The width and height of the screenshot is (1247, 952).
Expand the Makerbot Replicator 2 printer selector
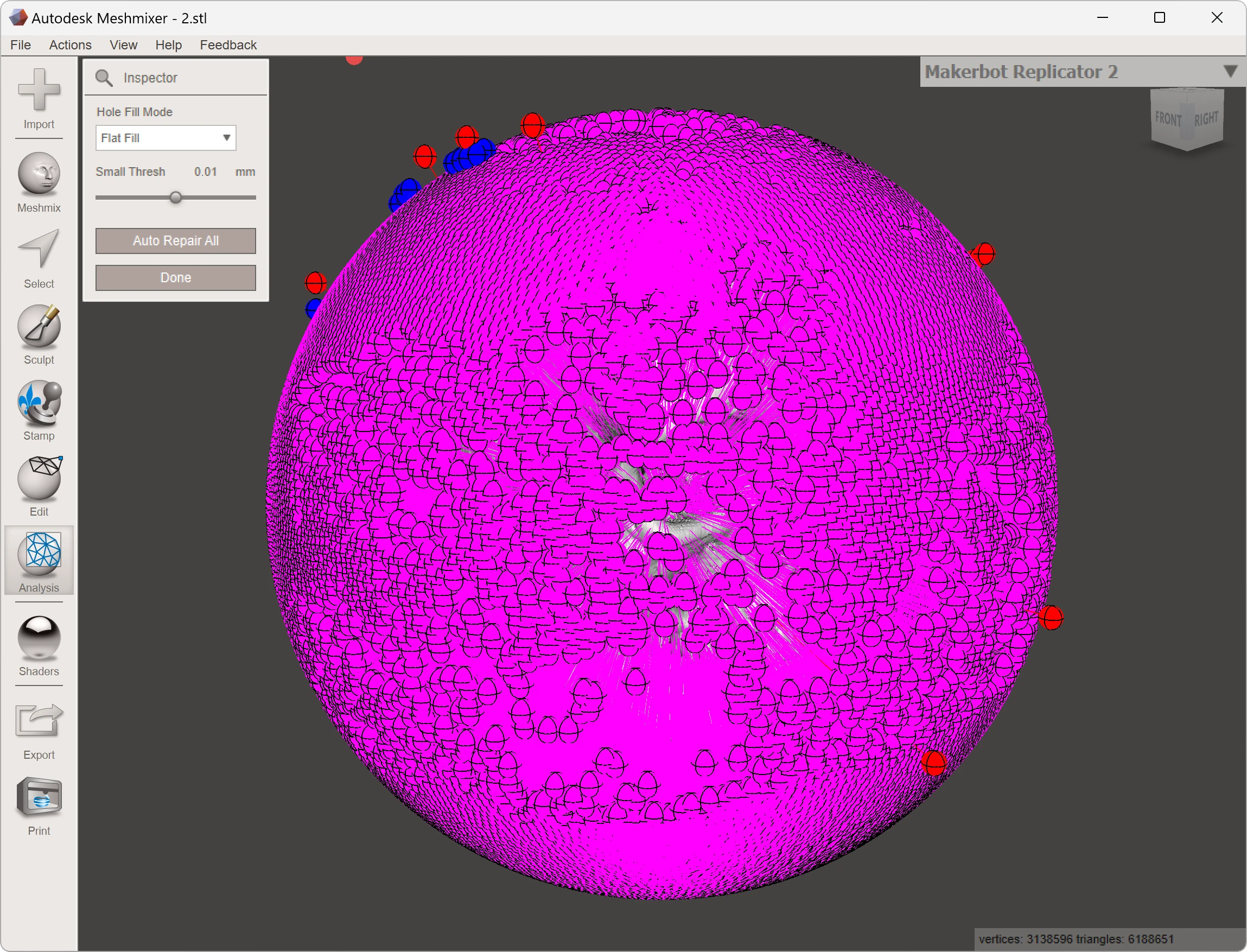[x=1230, y=72]
